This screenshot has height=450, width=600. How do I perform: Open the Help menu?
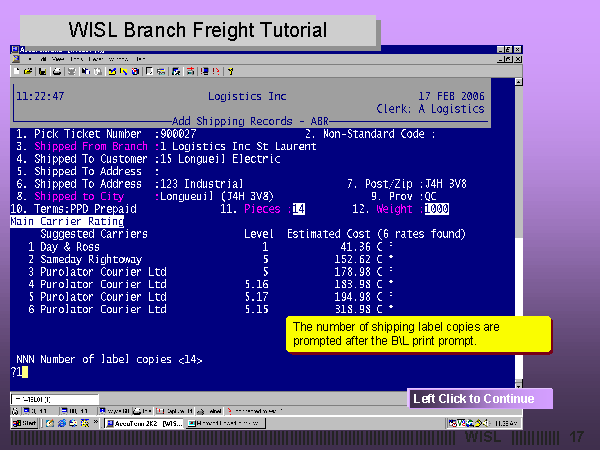[140, 59]
